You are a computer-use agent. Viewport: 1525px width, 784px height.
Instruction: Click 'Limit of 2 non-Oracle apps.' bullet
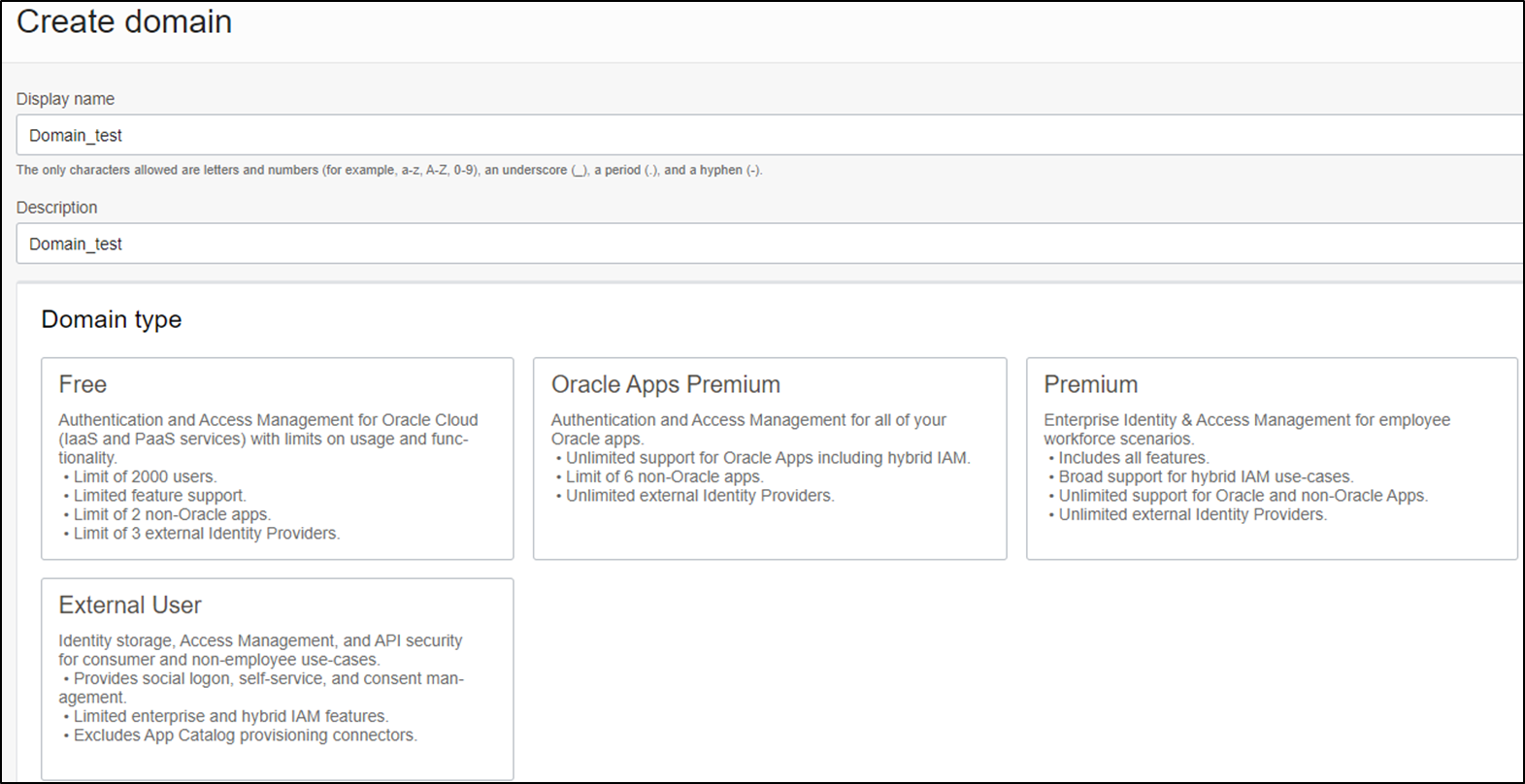coord(172,514)
